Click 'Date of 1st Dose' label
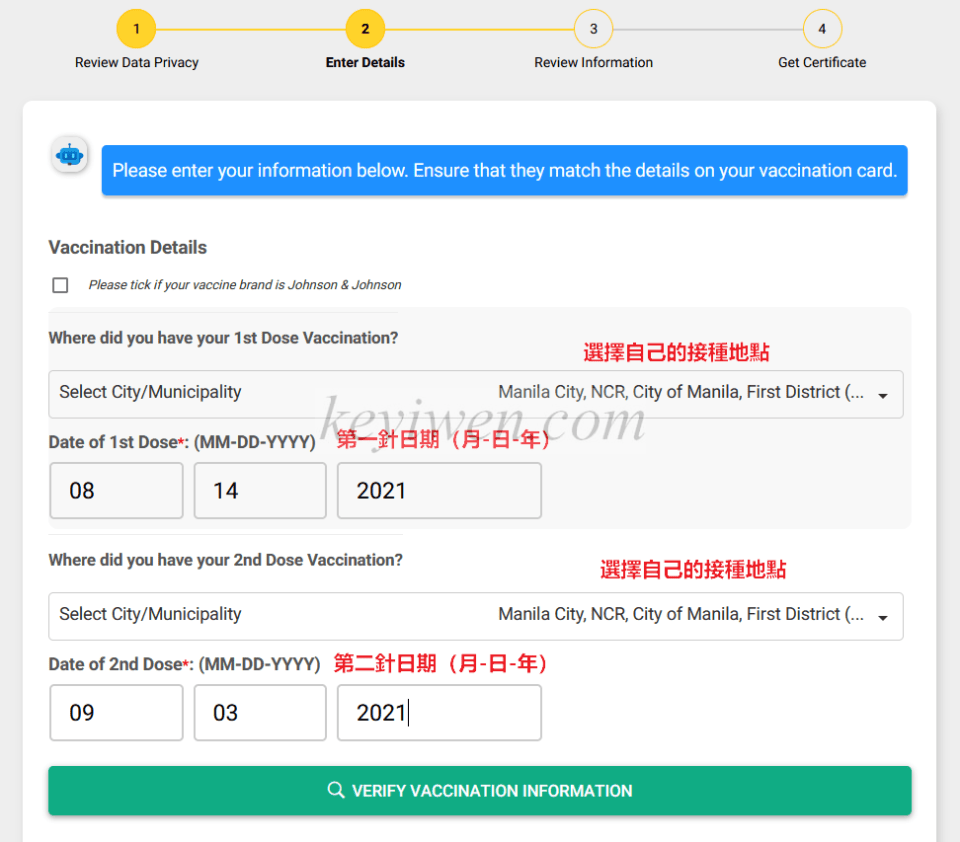This screenshot has height=842, width=960. (x=182, y=442)
